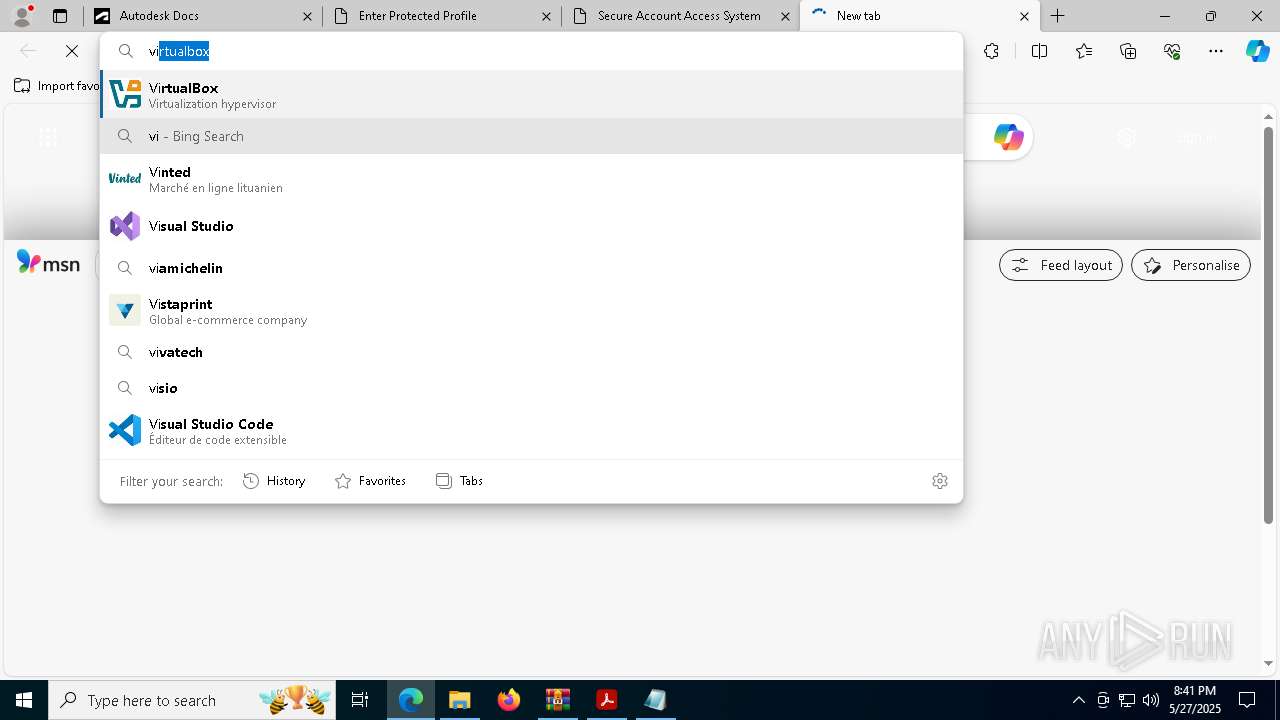Open the notification center
Image resolution: width=1280 pixels, height=720 pixels.
coord(1248,700)
